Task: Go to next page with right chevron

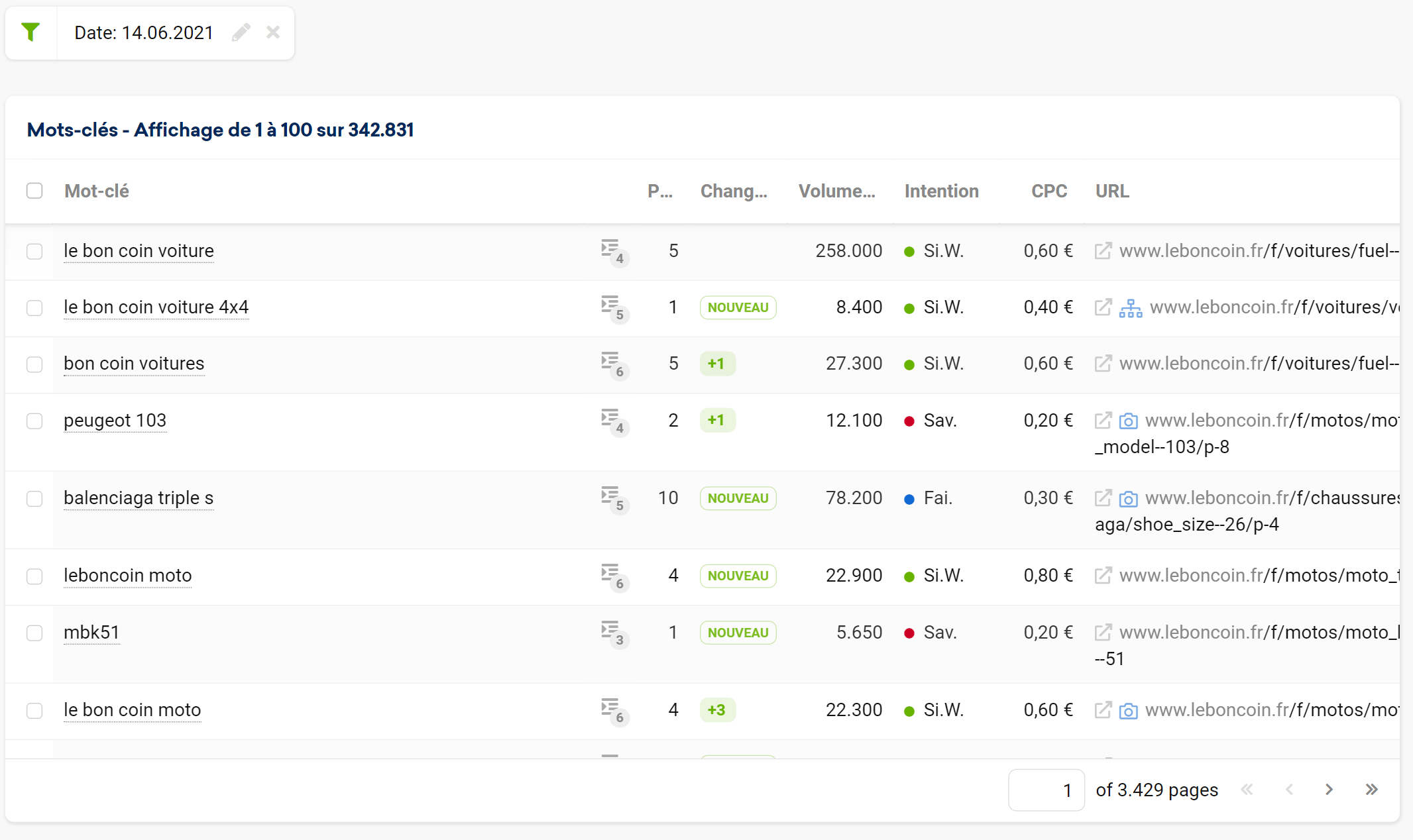Action: point(1329,790)
